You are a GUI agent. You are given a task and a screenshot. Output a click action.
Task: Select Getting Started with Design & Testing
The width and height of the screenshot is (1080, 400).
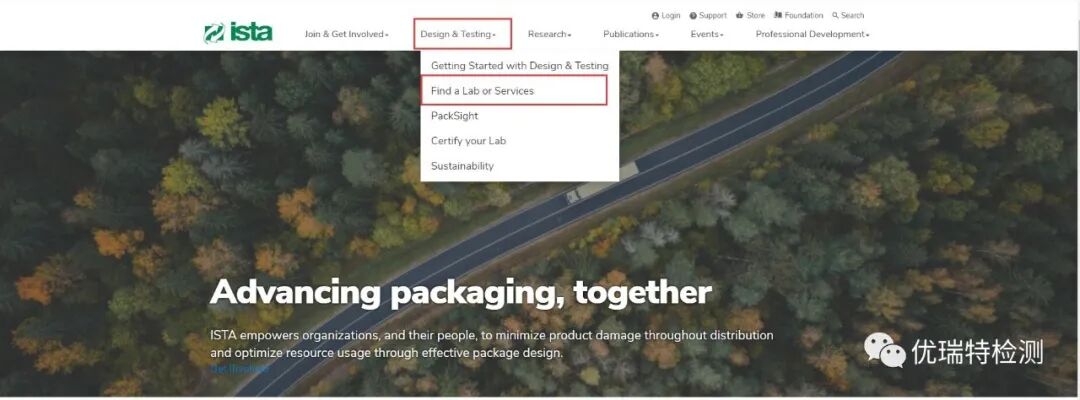519,65
